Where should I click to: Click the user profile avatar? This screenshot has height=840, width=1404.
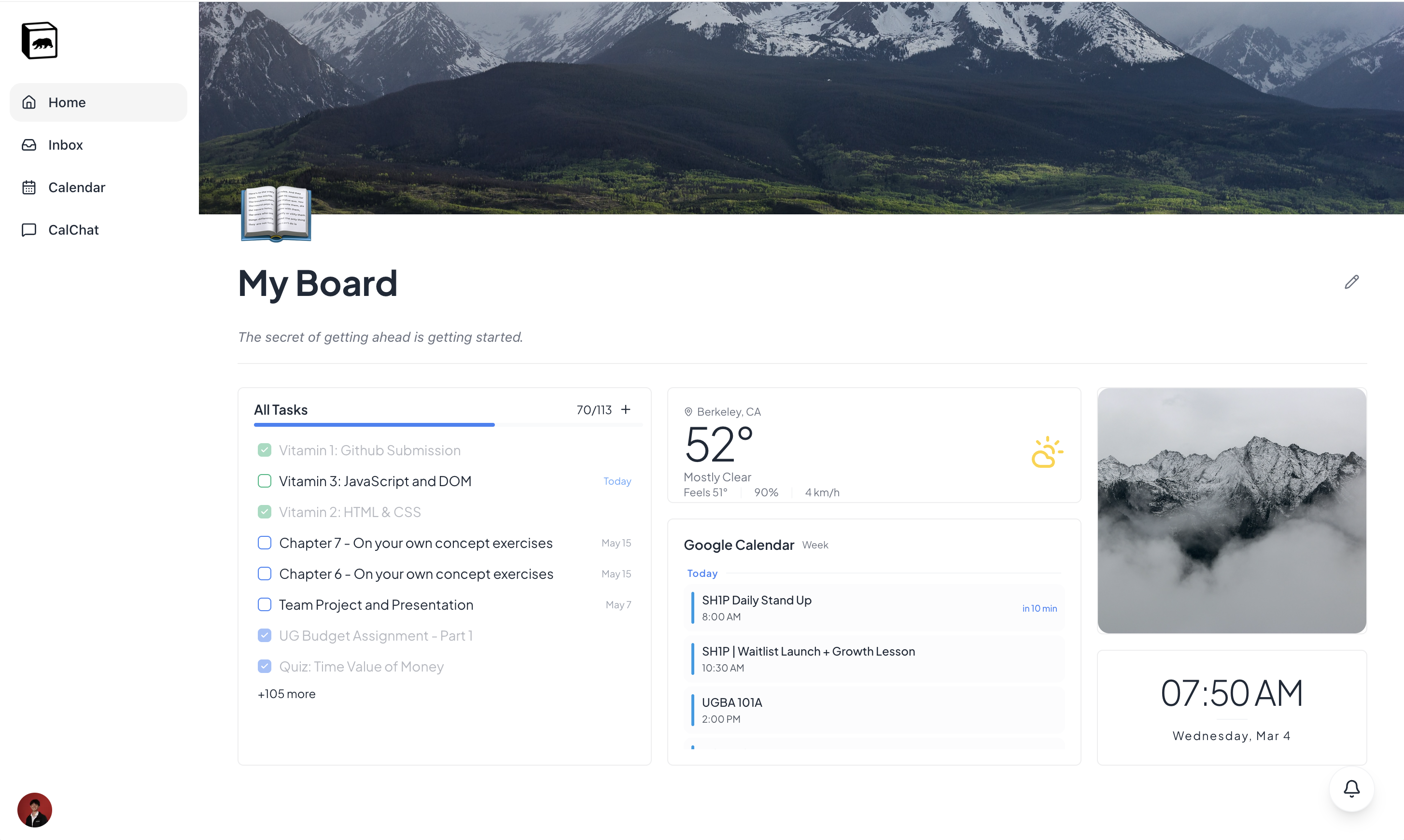tap(35, 810)
